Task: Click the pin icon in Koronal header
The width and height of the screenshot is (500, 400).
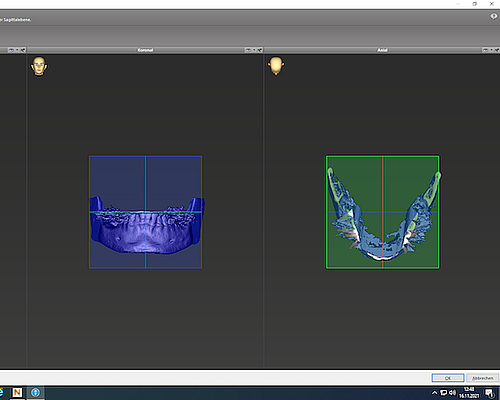Action: (x=260, y=50)
